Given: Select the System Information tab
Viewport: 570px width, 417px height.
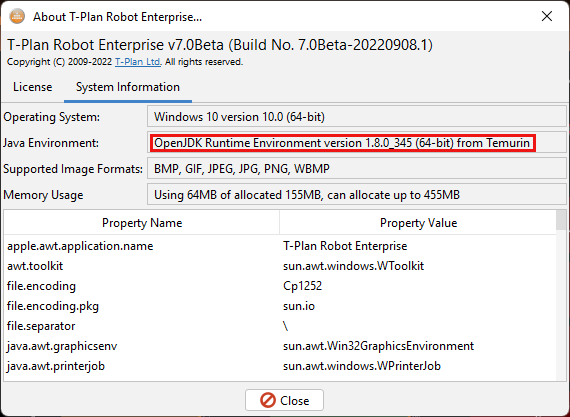Looking at the screenshot, I should point(128,87).
